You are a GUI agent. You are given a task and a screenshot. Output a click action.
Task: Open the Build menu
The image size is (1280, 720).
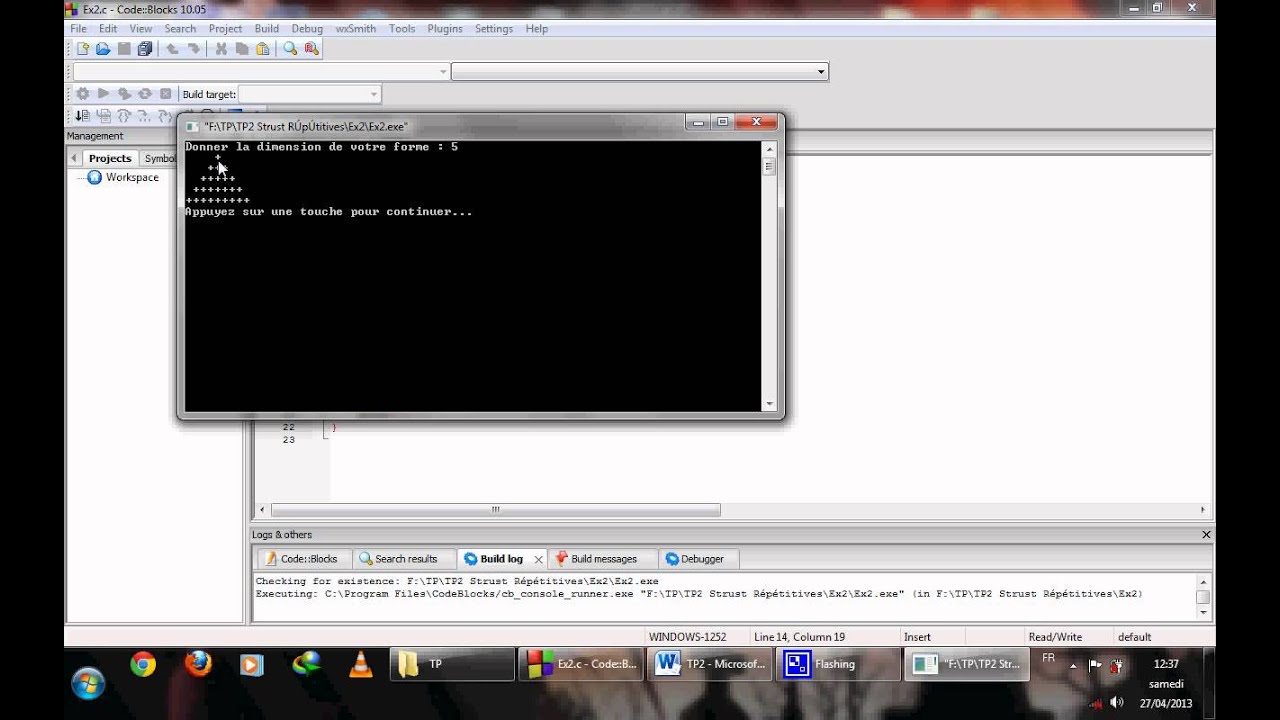click(267, 29)
